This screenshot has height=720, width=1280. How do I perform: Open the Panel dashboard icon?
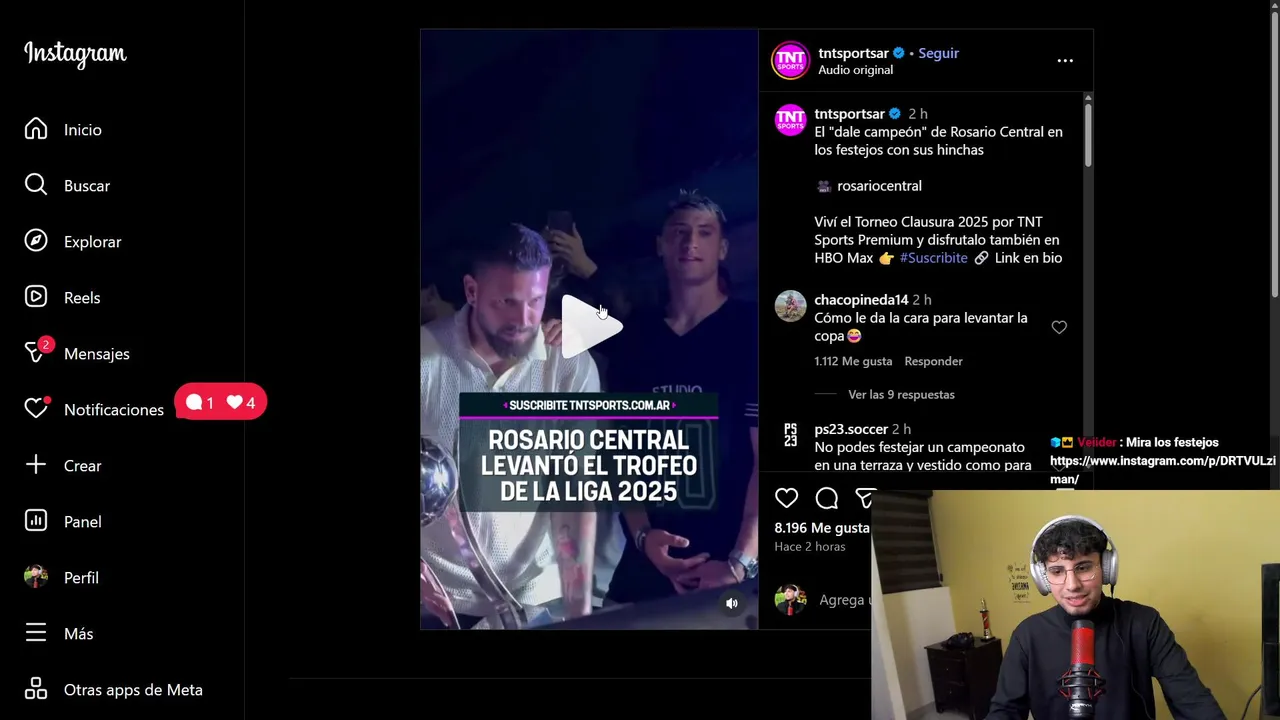click(x=36, y=521)
